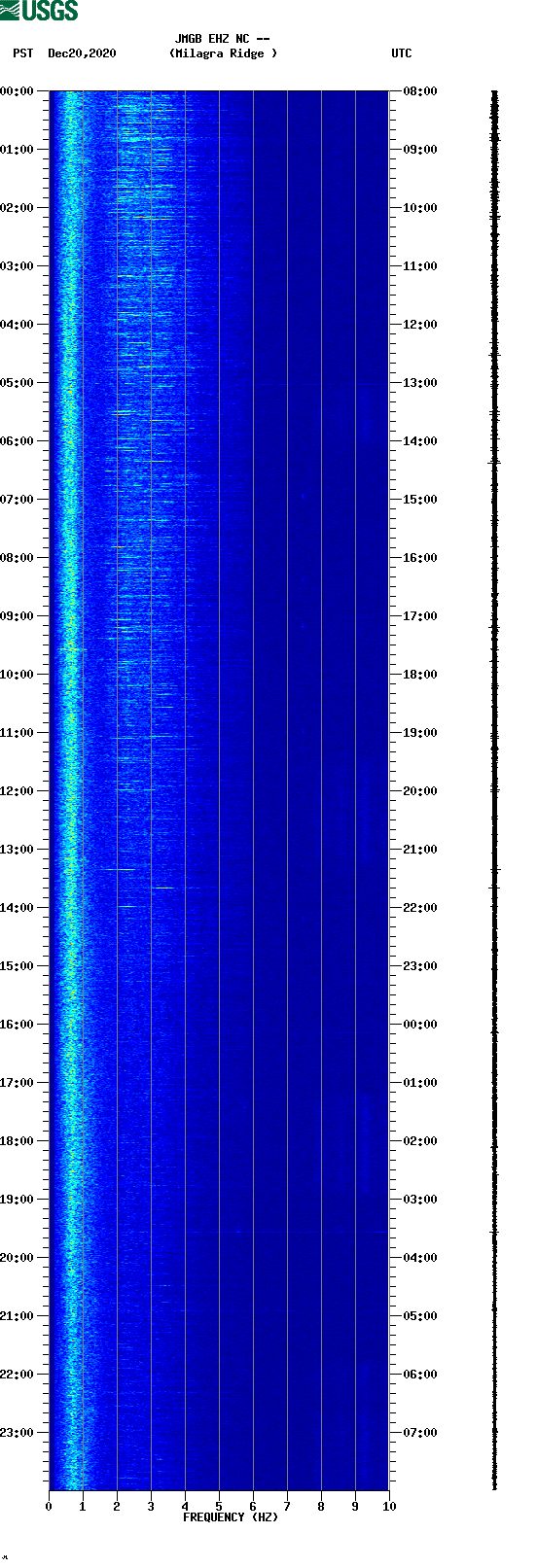Click the 'UTC' timezone label
Viewport: 537px width, 1568px height.
point(402,53)
